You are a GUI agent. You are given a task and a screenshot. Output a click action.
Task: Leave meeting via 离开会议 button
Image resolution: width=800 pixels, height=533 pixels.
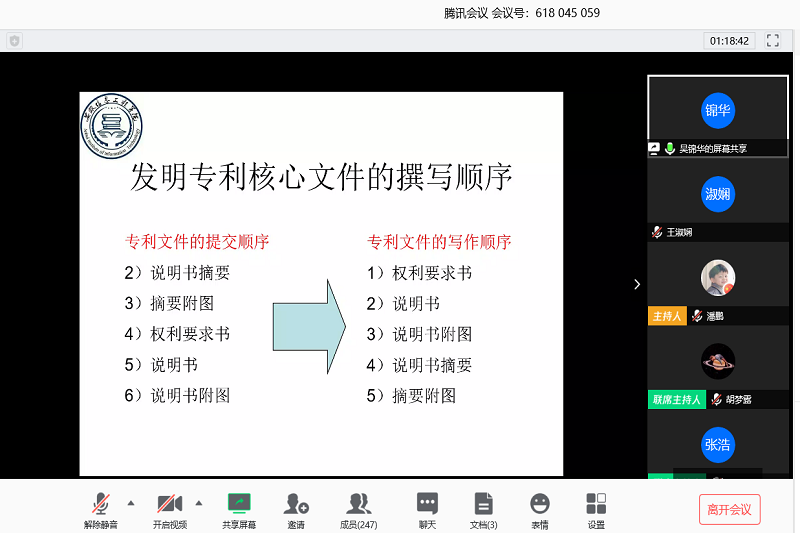pos(730,509)
